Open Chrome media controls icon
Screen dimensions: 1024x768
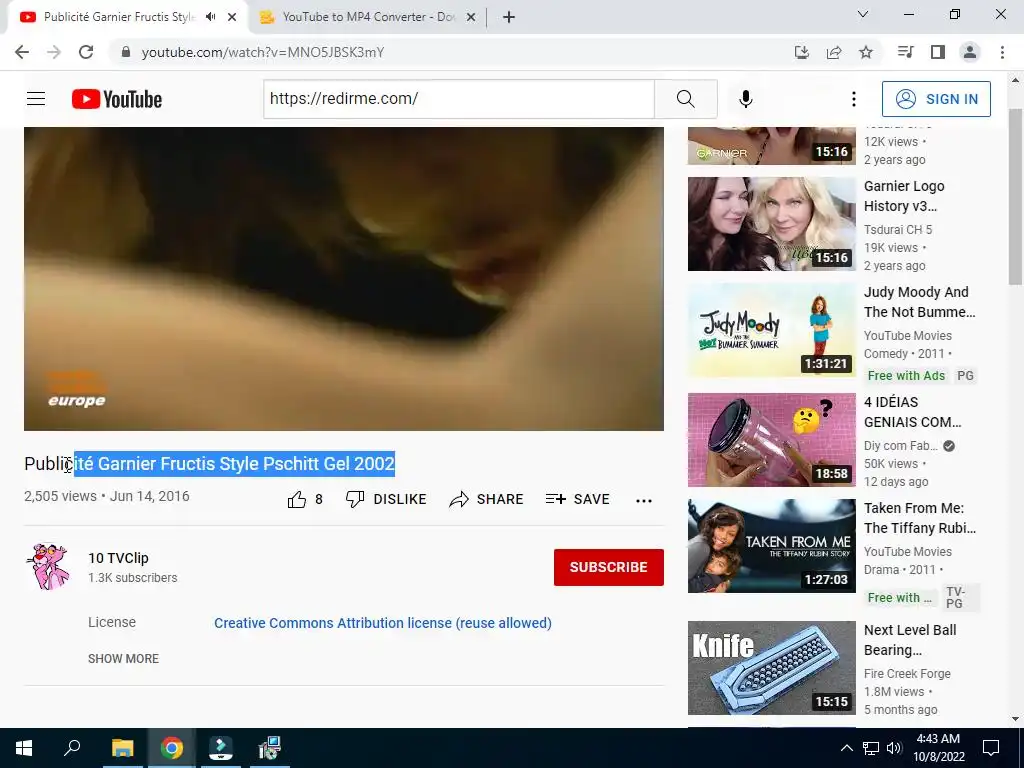tap(905, 52)
